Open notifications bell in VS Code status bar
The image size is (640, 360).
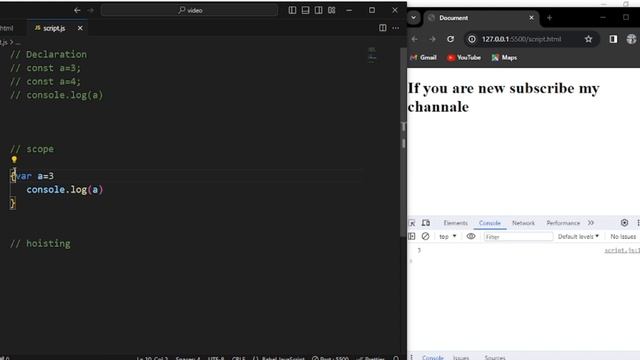pyautogui.click(x=396, y=358)
